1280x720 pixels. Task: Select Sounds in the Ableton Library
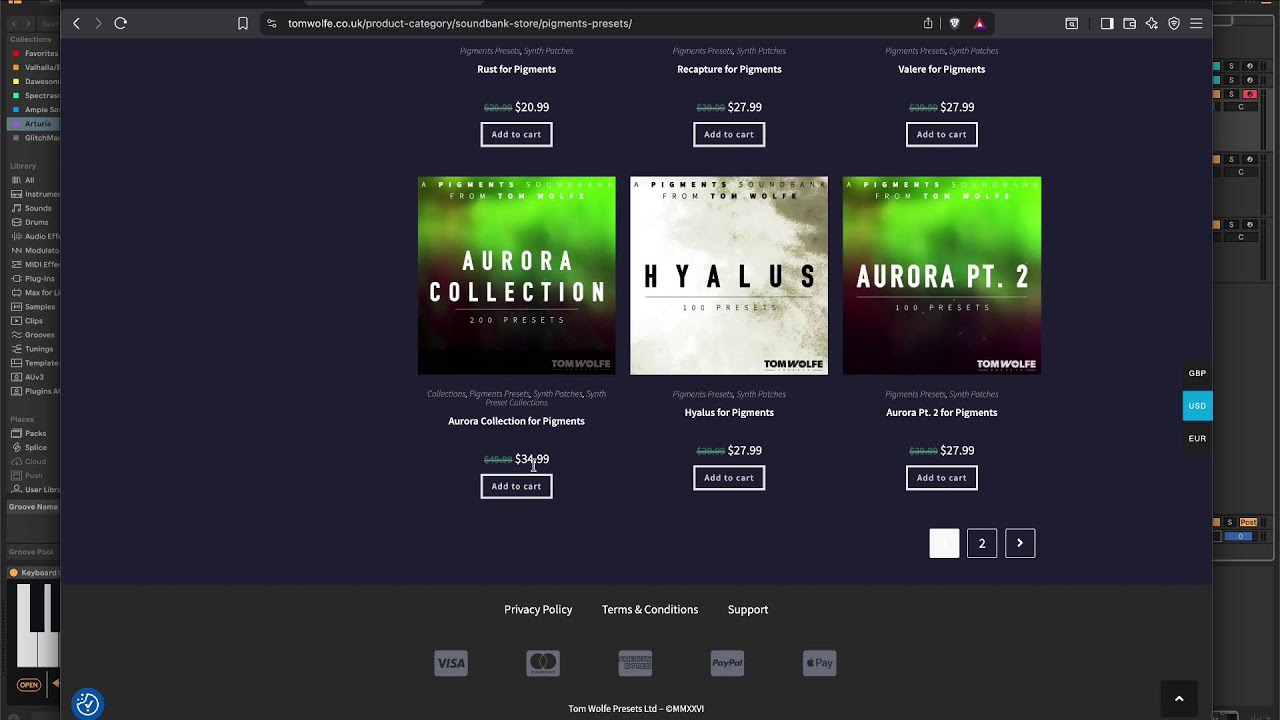point(32,208)
